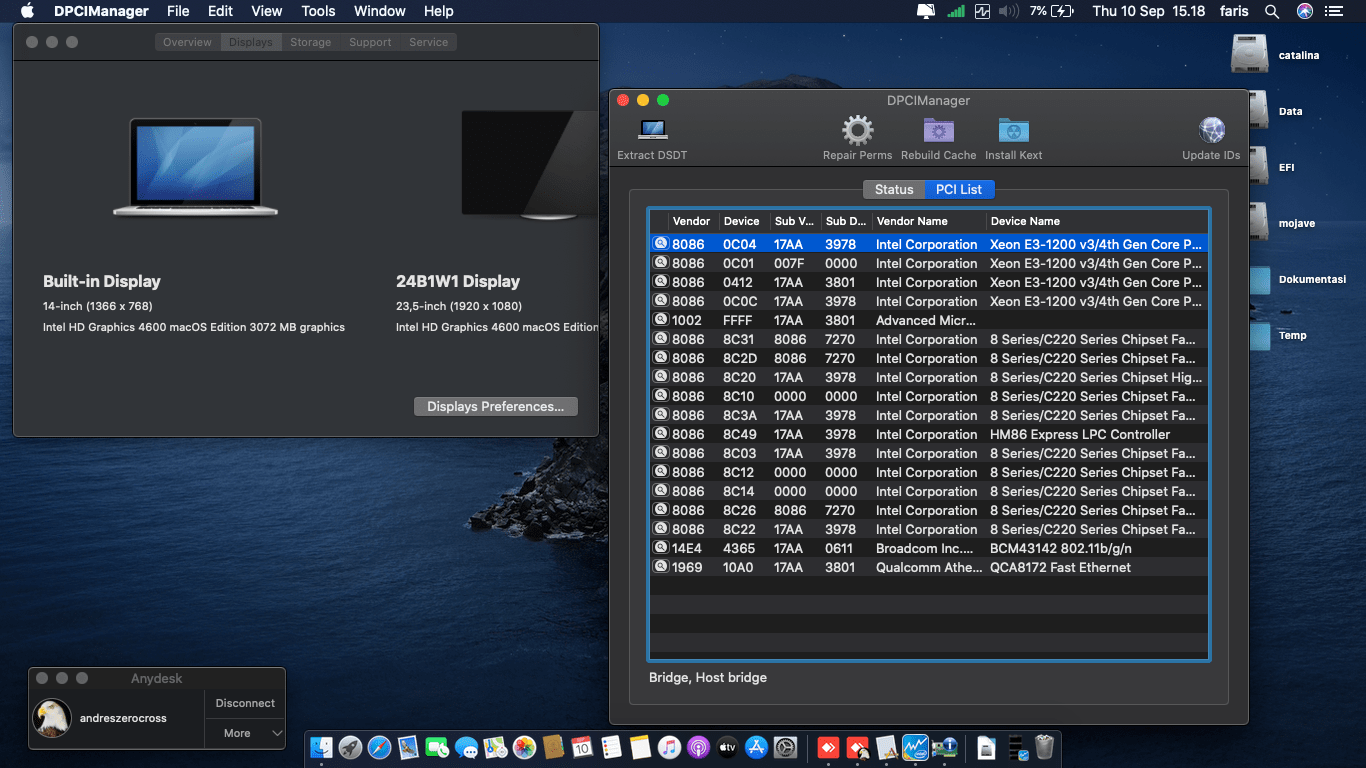Open Podcasts from the Dock
1366x768 pixels.
click(698, 747)
